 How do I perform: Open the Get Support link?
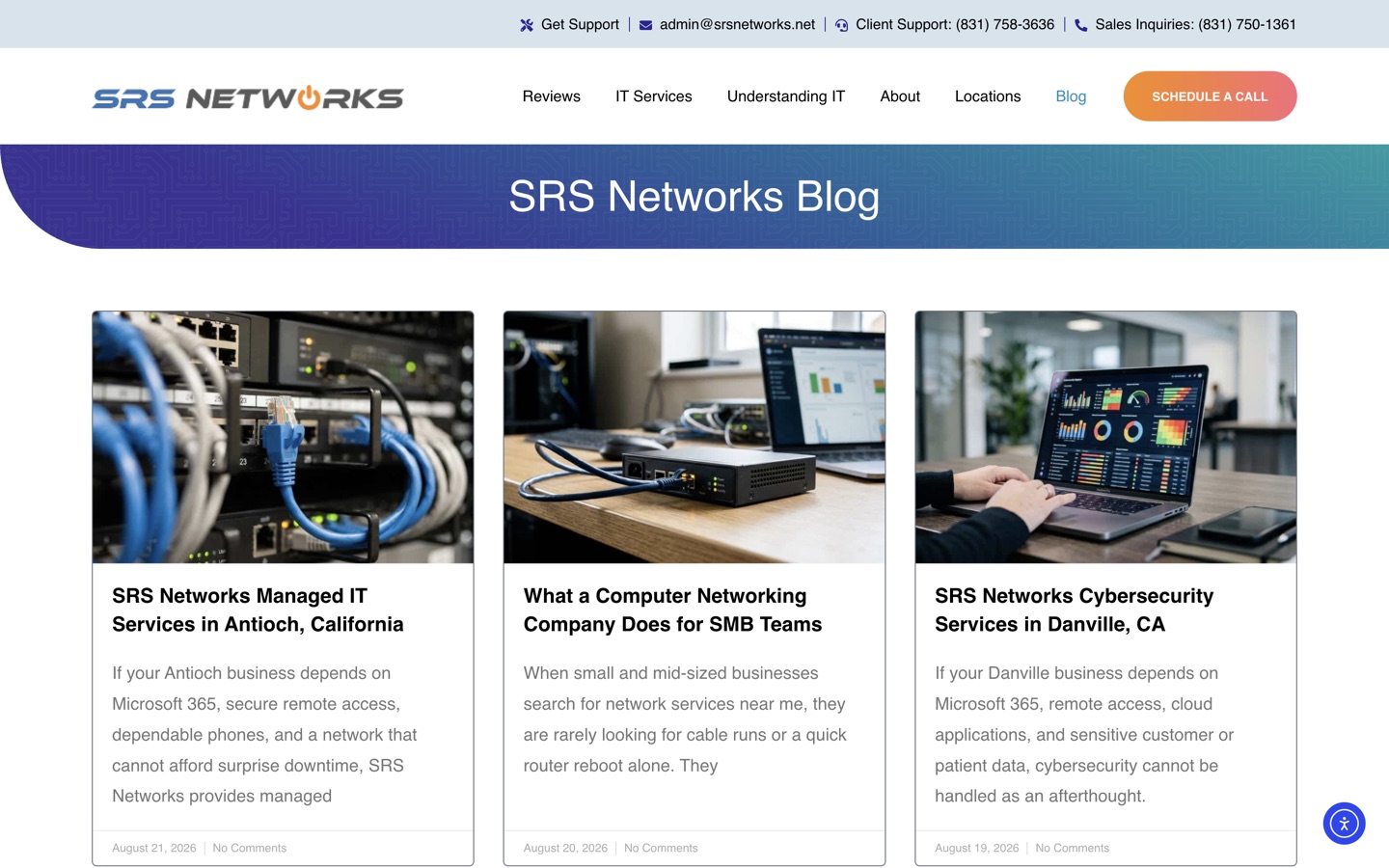coord(580,24)
